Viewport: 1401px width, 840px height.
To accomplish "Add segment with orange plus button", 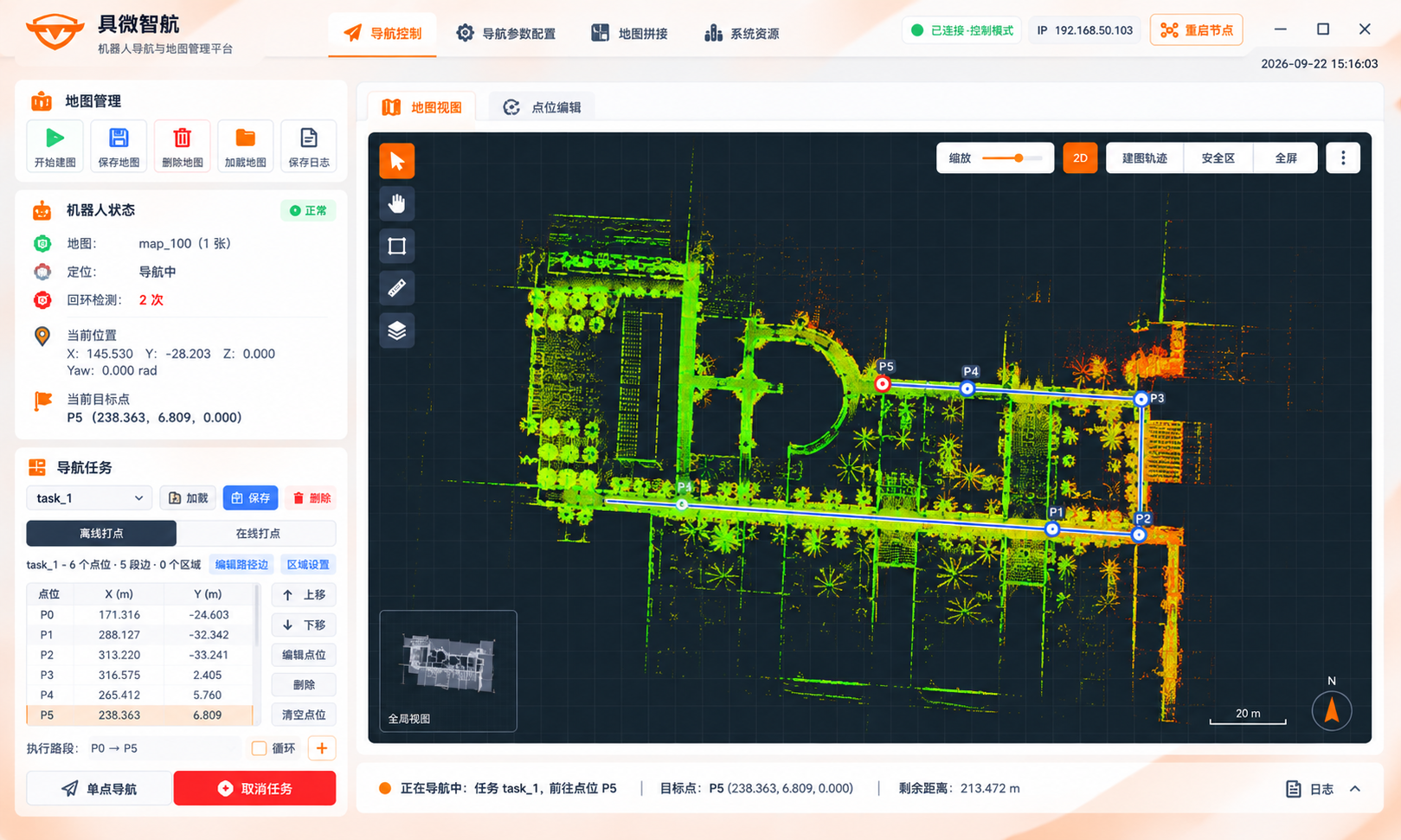I will 322,748.
